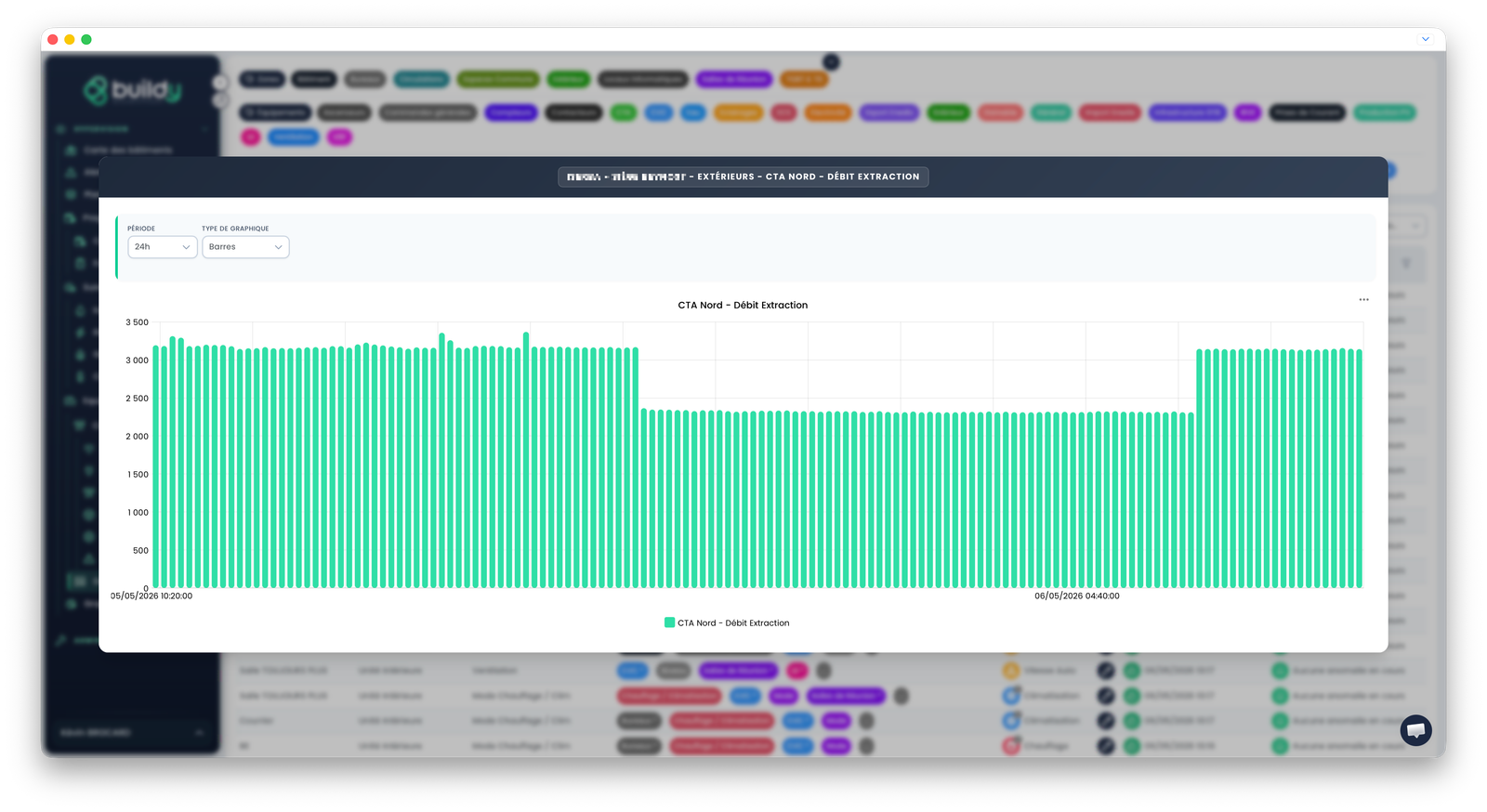
Task: Open the chart three-dot options menu
Action: (x=1363, y=299)
